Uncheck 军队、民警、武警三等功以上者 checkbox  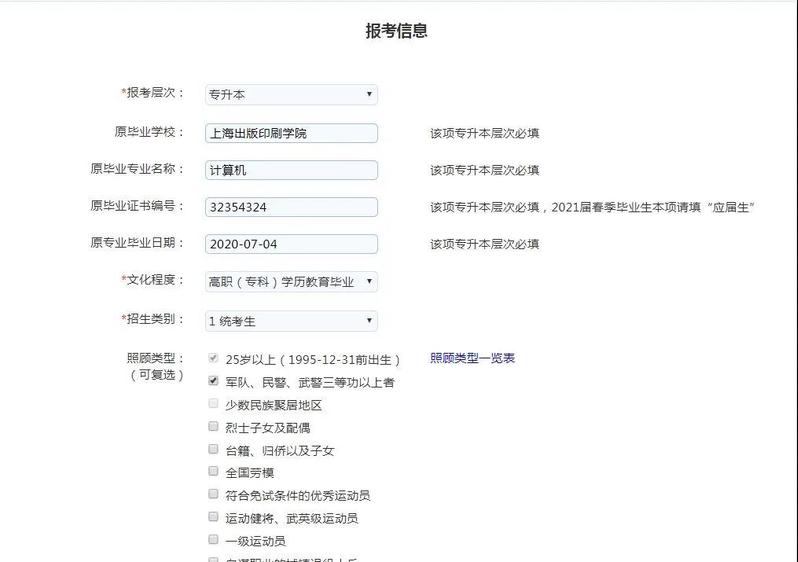click(213, 381)
